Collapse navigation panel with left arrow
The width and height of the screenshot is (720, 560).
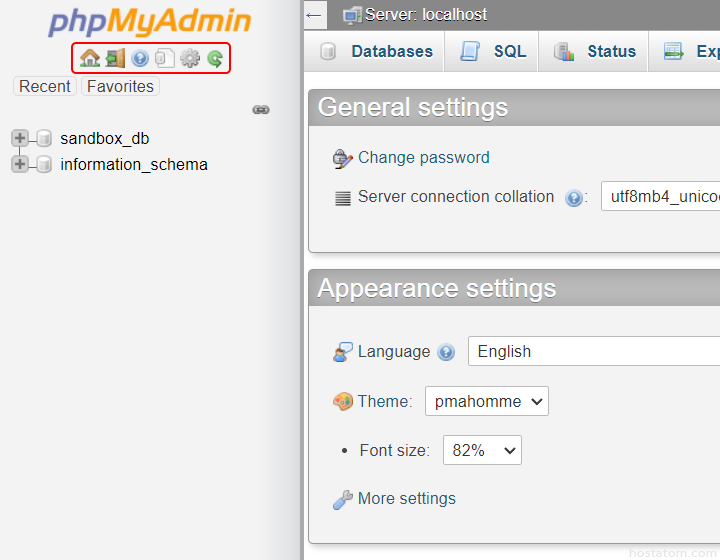coord(314,15)
